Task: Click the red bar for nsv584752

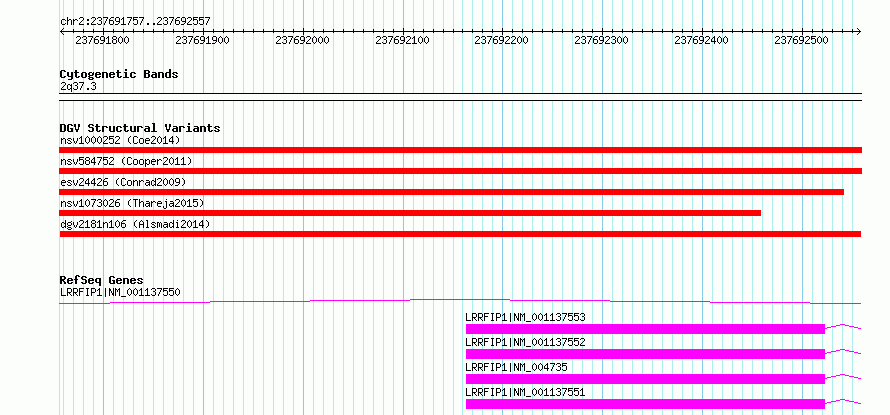Action: pyautogui.click(x=460, y=171)
